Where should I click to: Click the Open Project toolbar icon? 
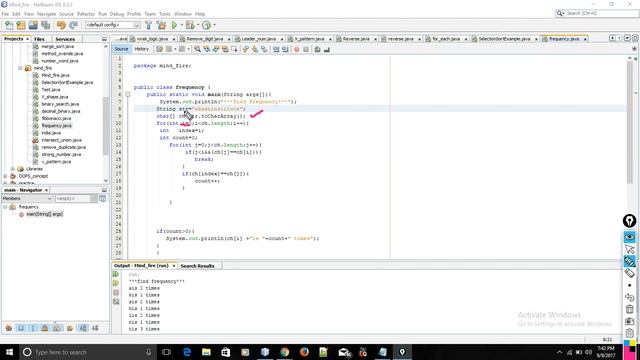33,25
